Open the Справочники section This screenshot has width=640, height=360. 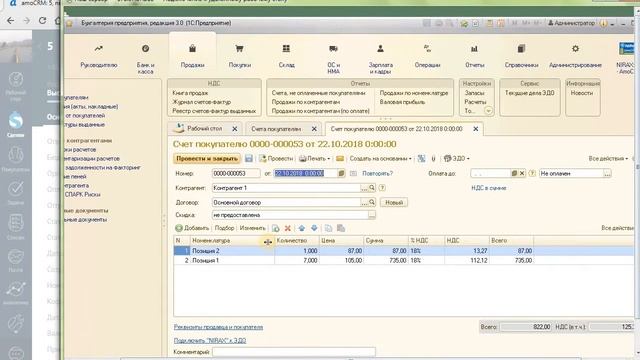(x=521, y=56)
